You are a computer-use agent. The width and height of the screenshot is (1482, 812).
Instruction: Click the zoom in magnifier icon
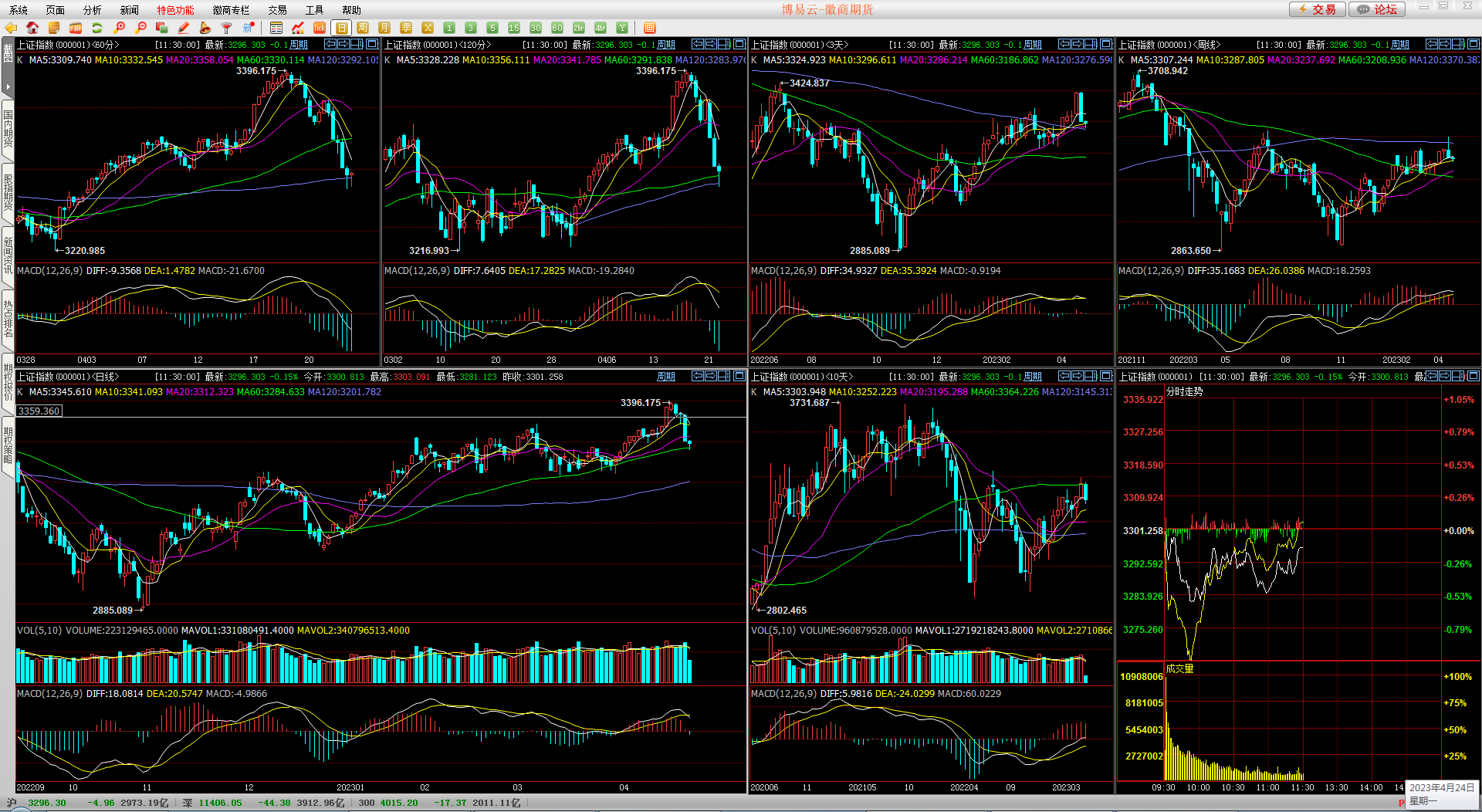point(119,28)
